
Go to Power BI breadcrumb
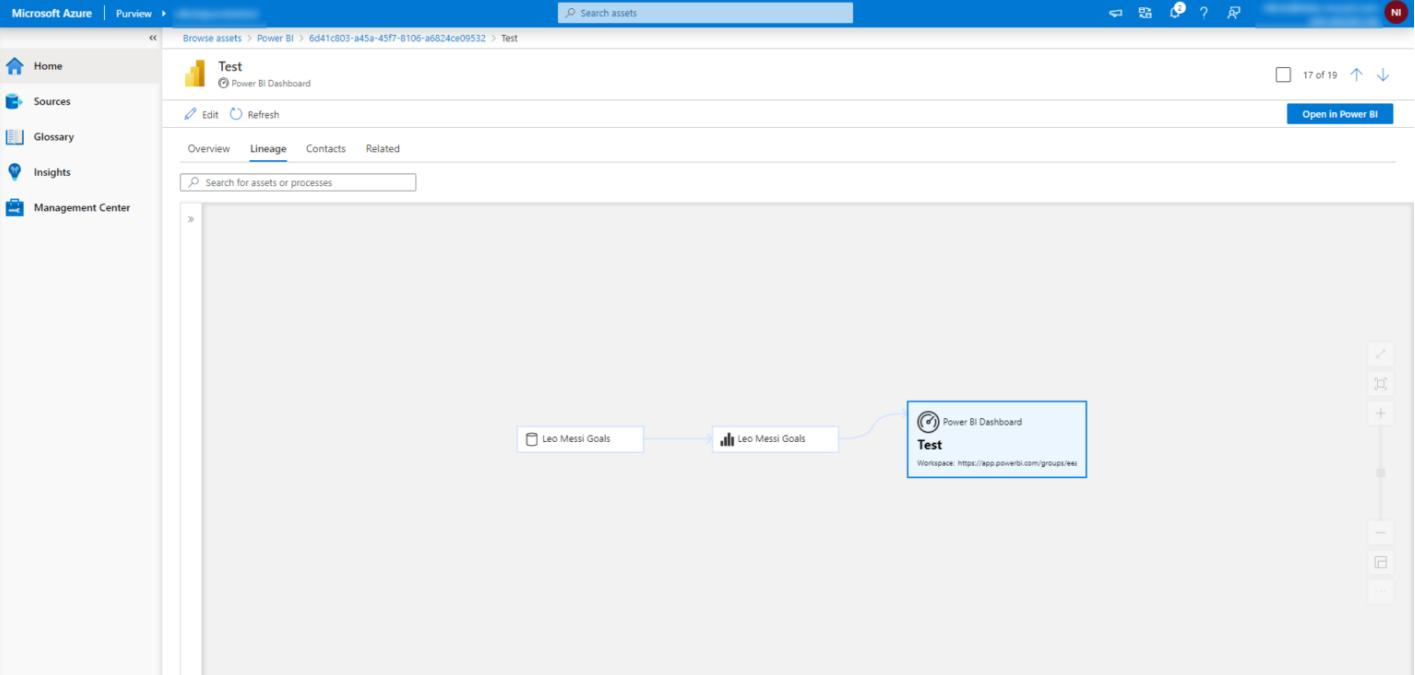click(x=275, y=38)
